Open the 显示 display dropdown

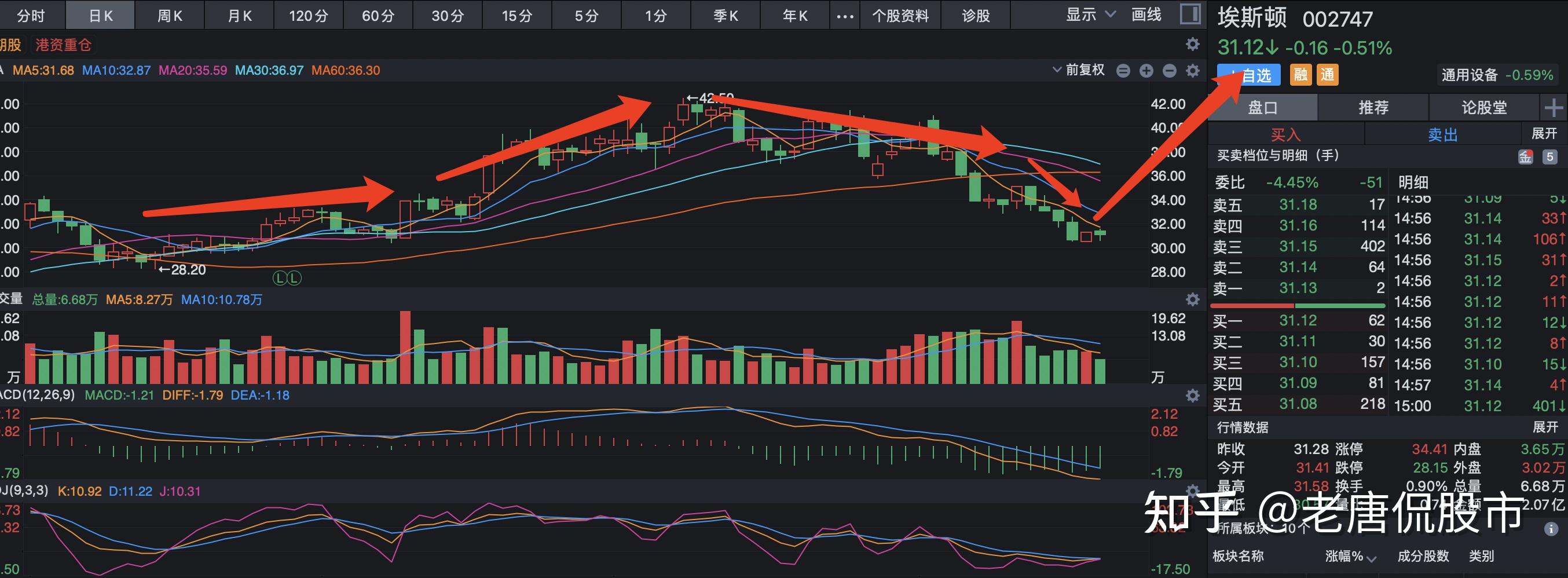(x=1090, y=14)
